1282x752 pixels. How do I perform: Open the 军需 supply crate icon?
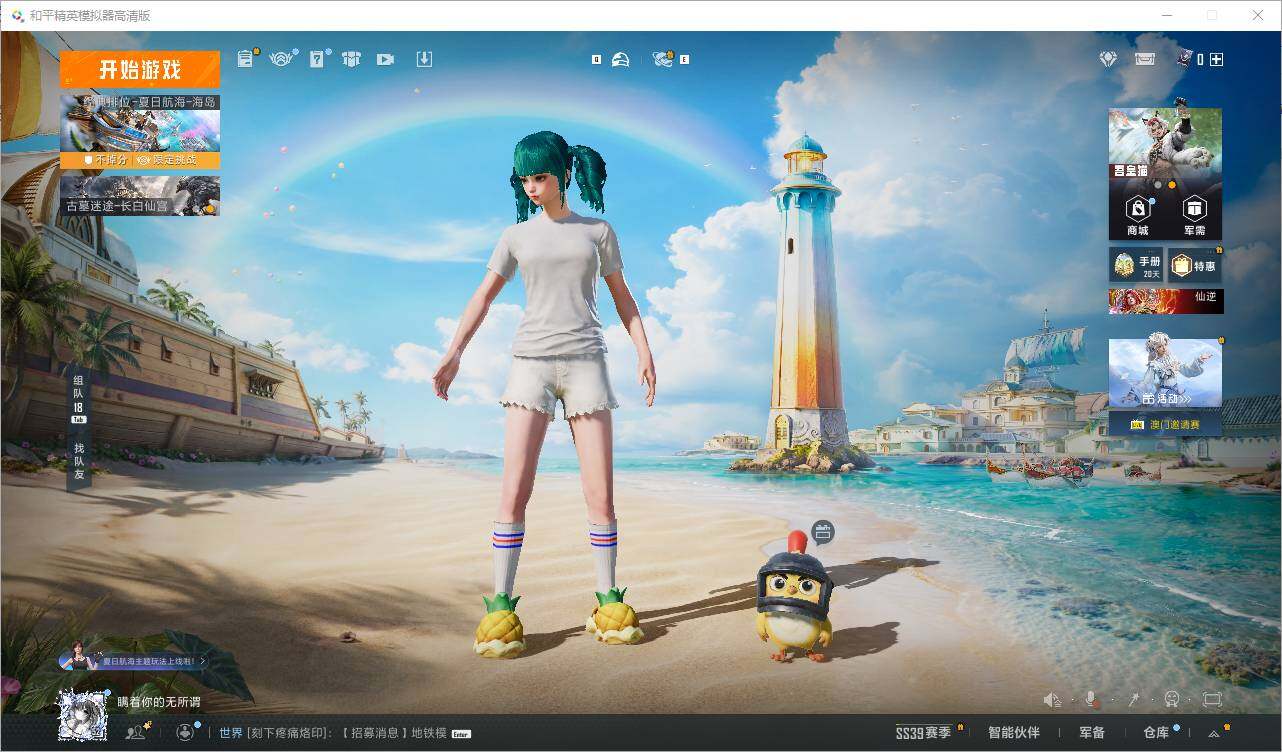click(1194, 215)
